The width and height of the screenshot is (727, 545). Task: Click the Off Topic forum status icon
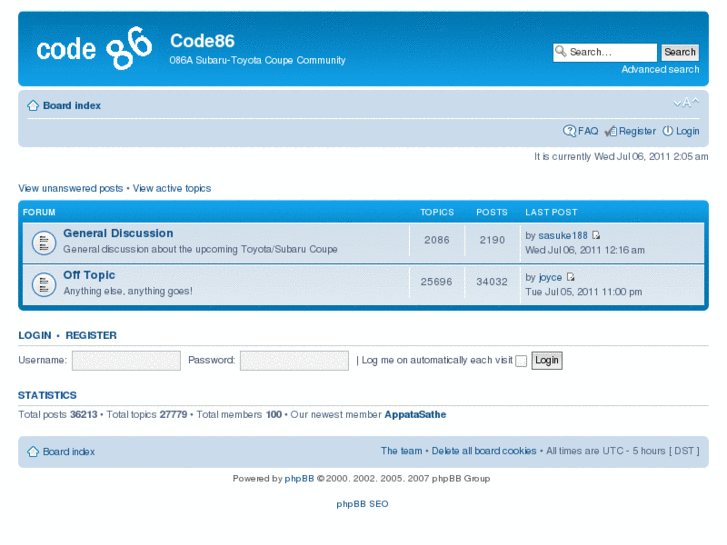tap(44, 284)
